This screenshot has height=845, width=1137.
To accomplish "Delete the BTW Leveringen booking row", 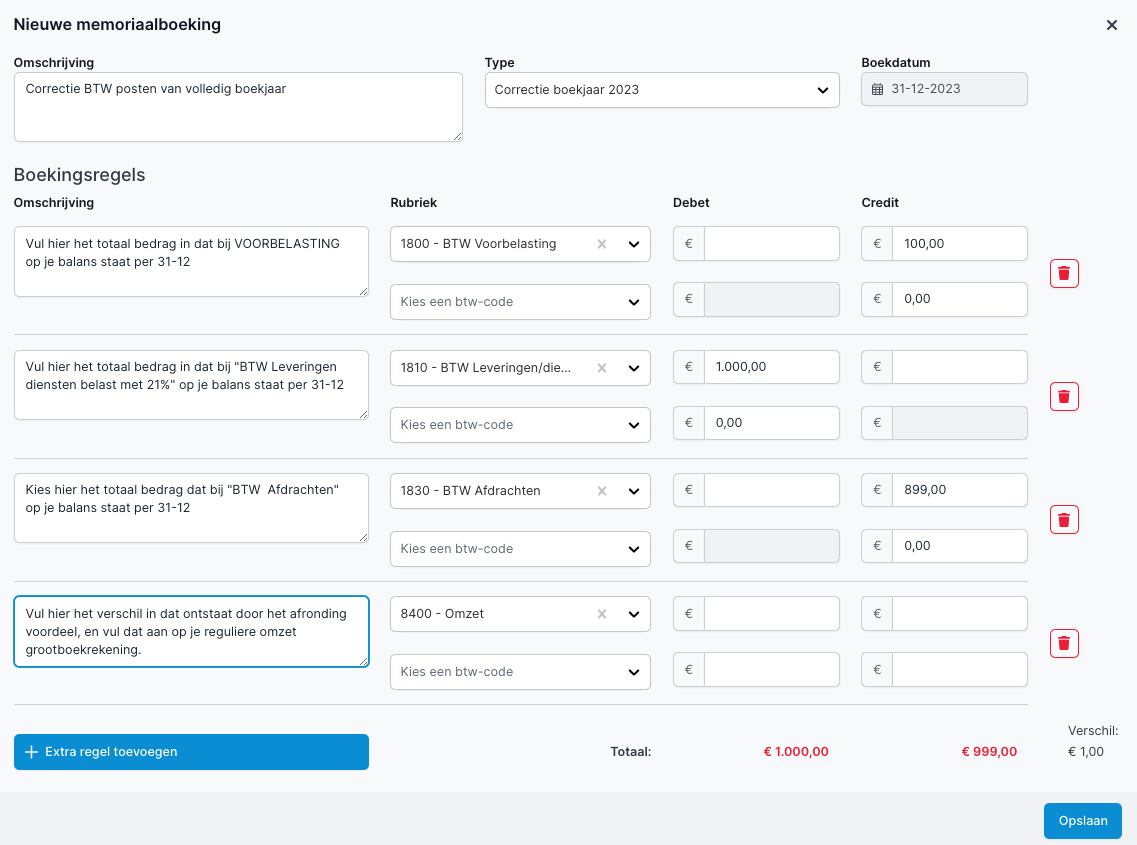I will click(1064, 397).
